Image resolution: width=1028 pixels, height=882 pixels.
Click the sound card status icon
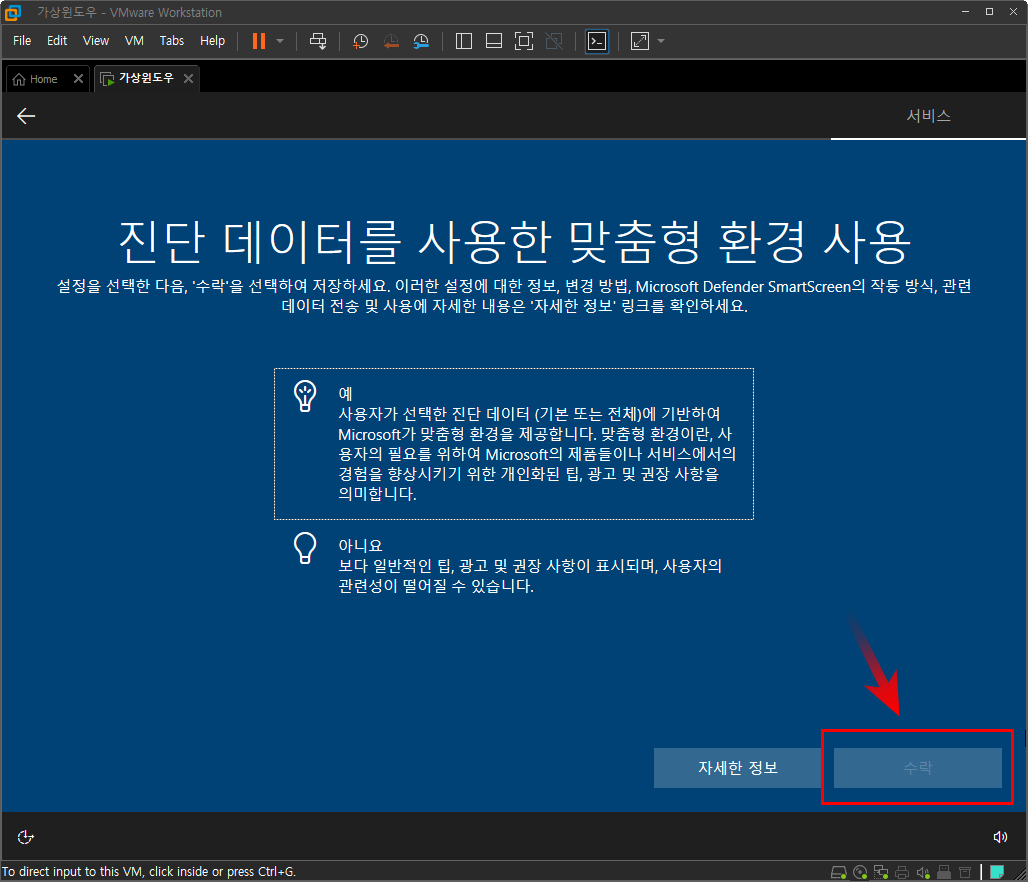(x=923, y=872)
